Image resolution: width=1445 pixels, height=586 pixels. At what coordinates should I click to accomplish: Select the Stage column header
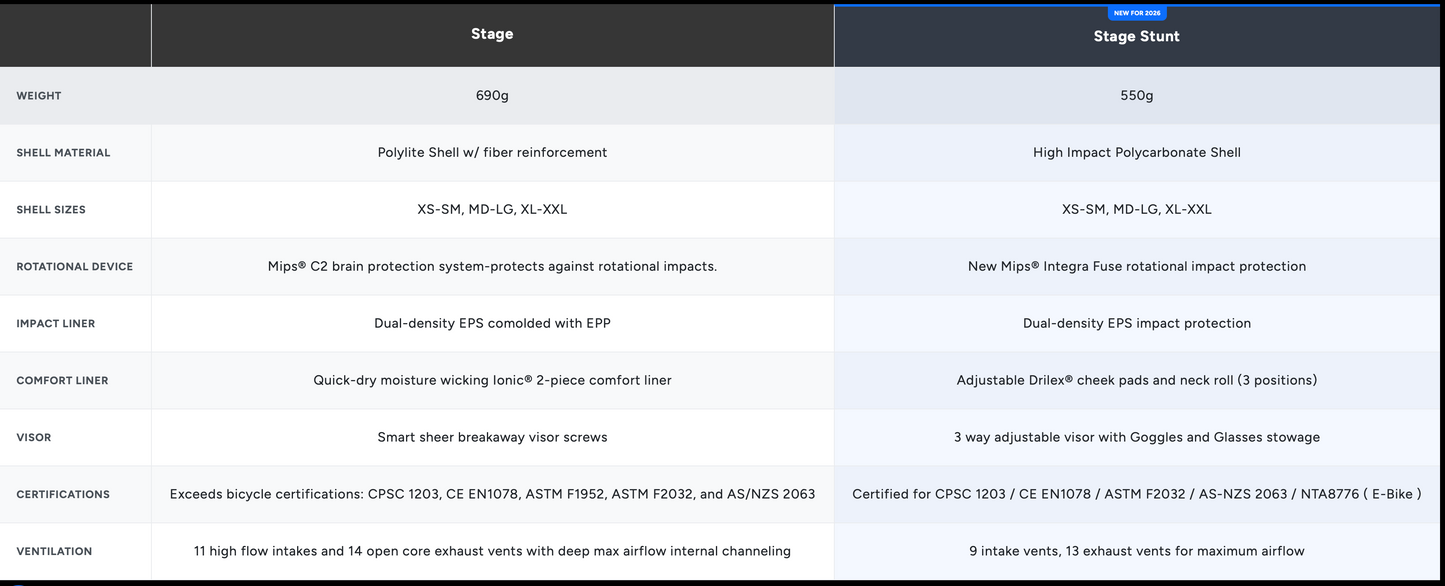tap(492, 34)
